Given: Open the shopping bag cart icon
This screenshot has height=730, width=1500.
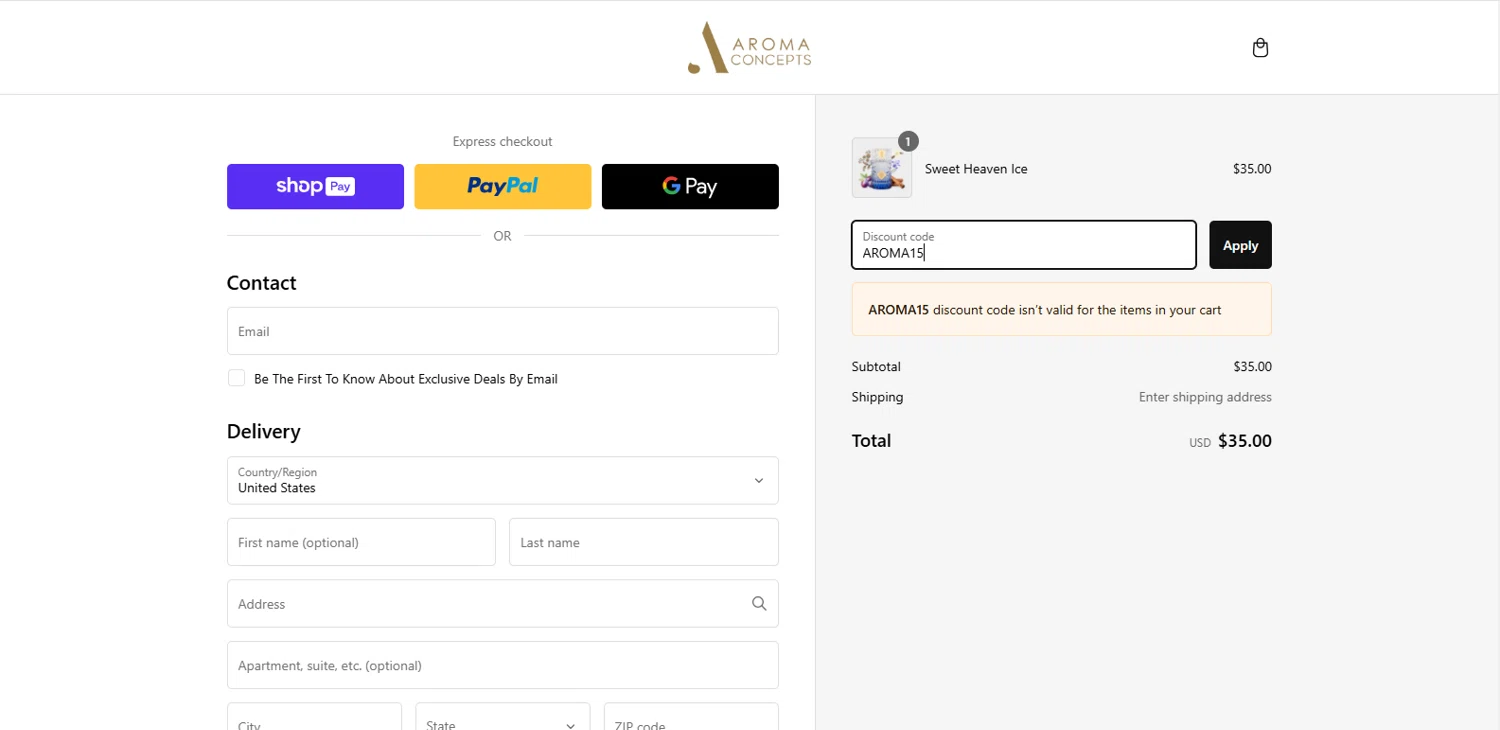Looking at the screenshot, I should 1260,48.
